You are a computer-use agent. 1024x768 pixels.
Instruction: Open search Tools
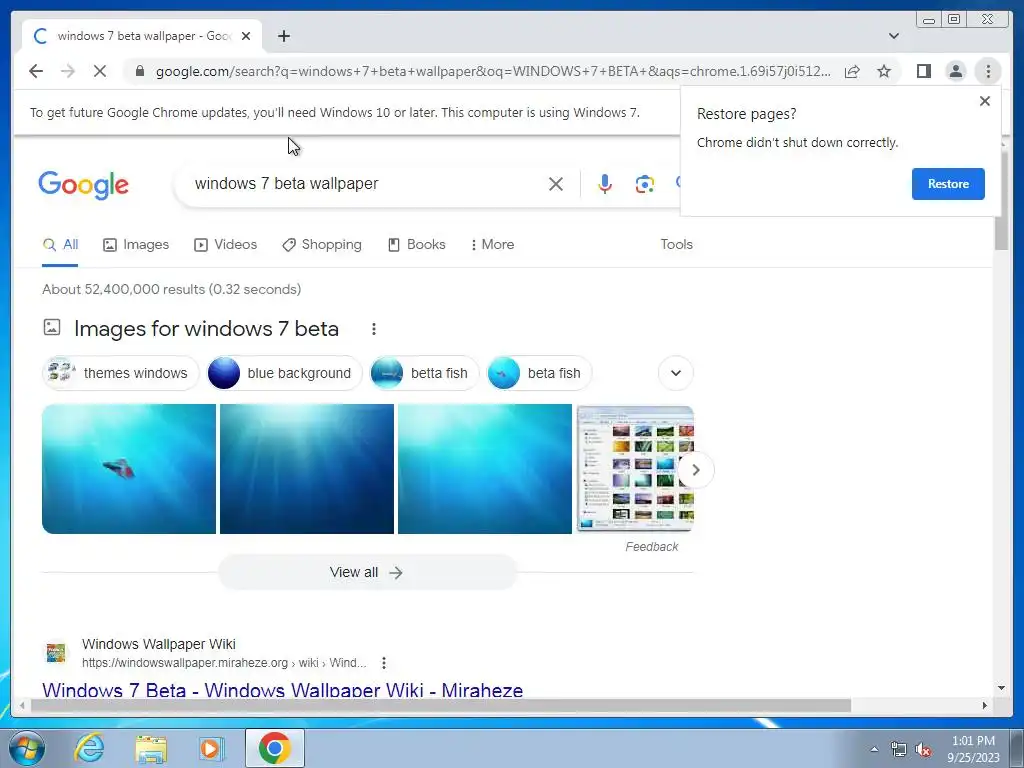click(676, 244)
